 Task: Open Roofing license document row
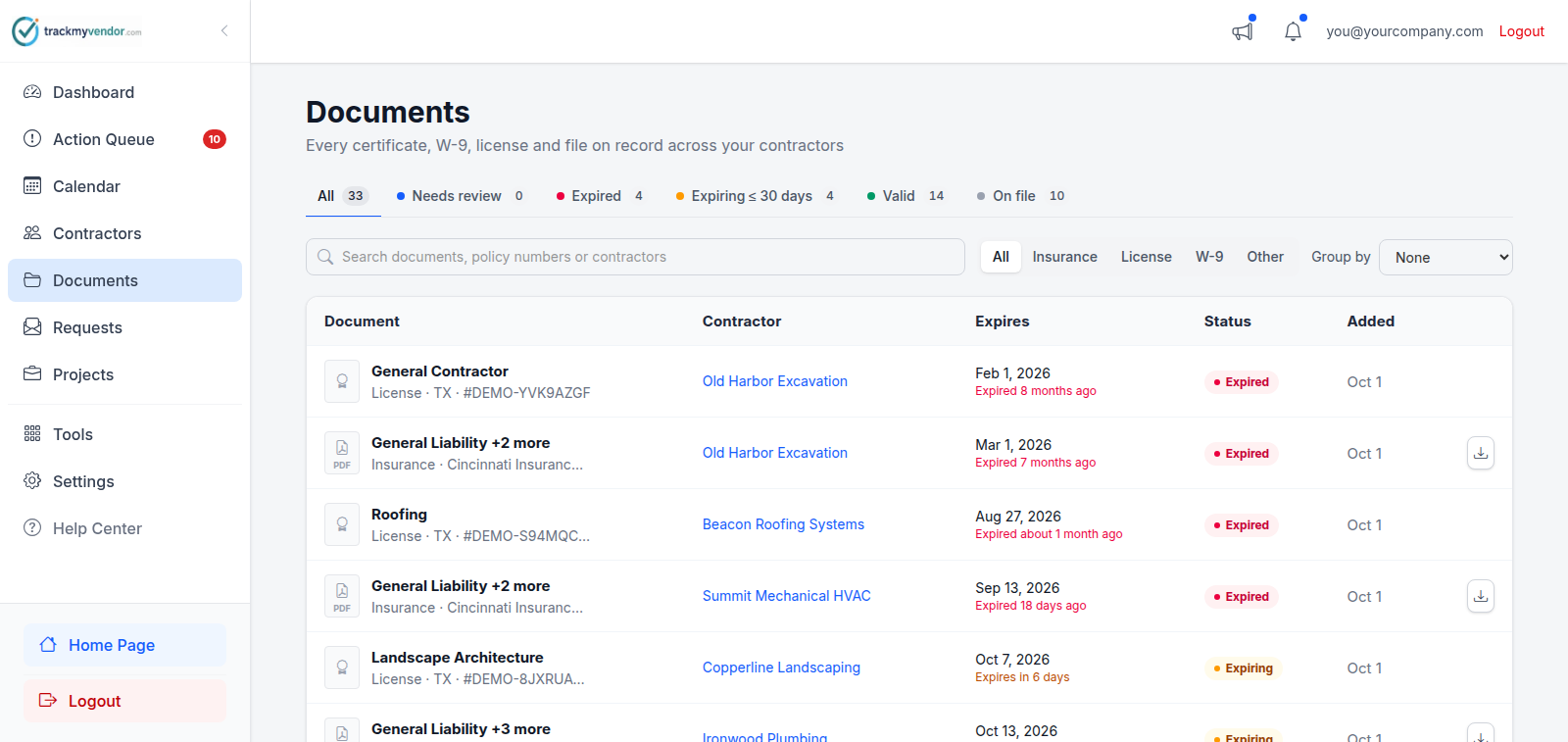point(909,524)
